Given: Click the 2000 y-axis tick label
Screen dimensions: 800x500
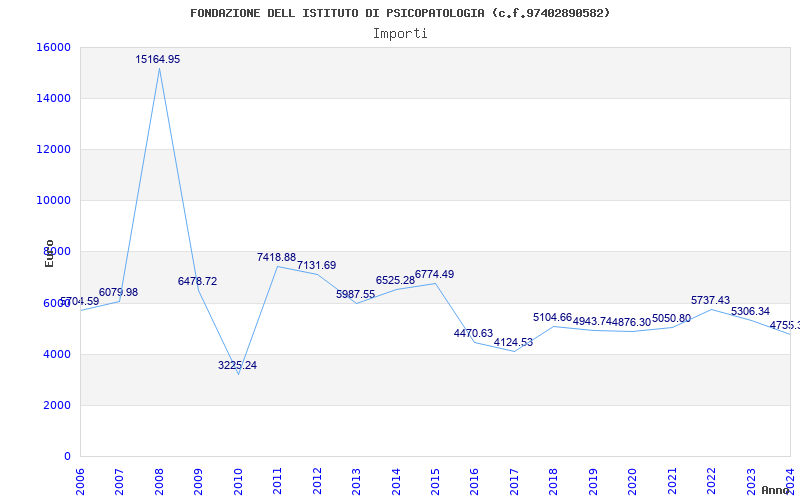Looking at the screenshot, I should tap(57, 406).
